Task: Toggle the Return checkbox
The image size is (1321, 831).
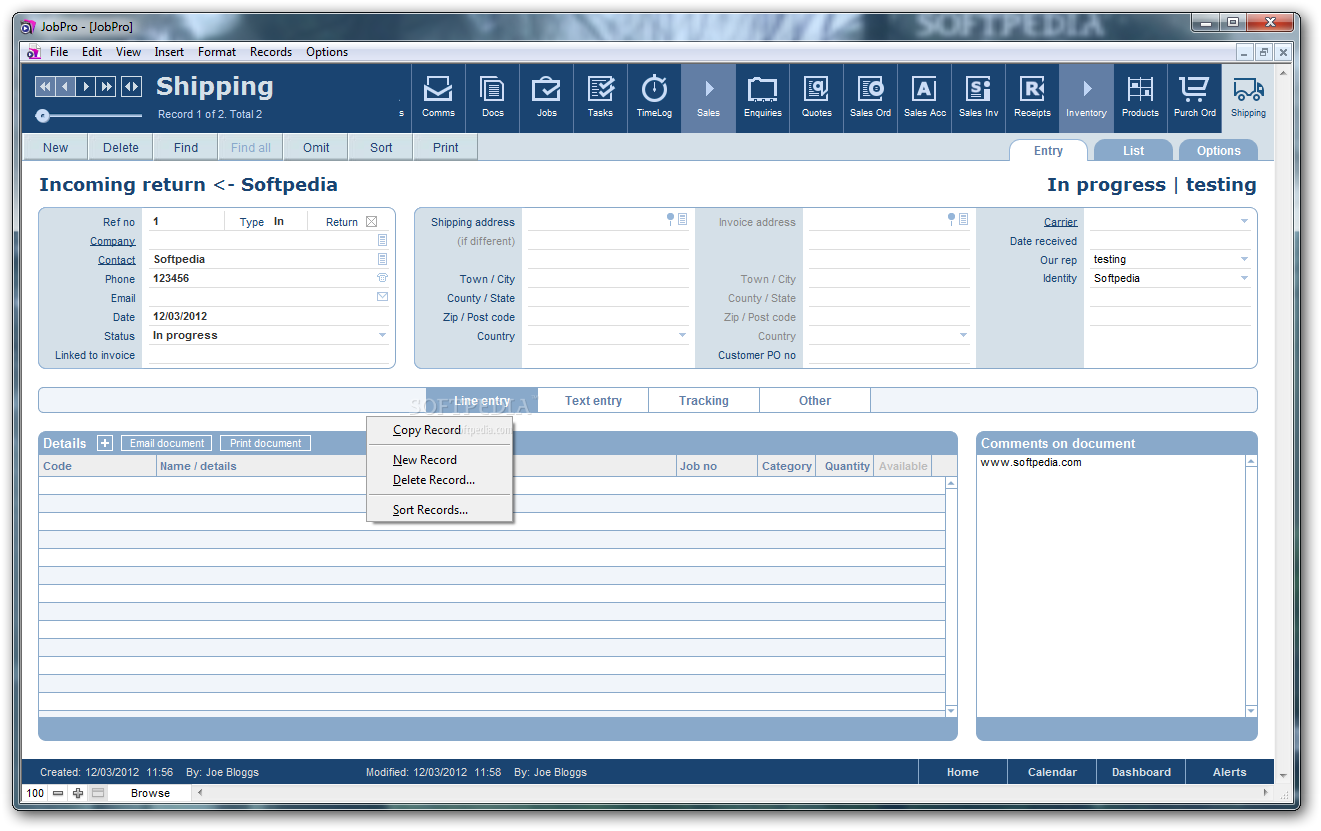Action: point(372,222)
